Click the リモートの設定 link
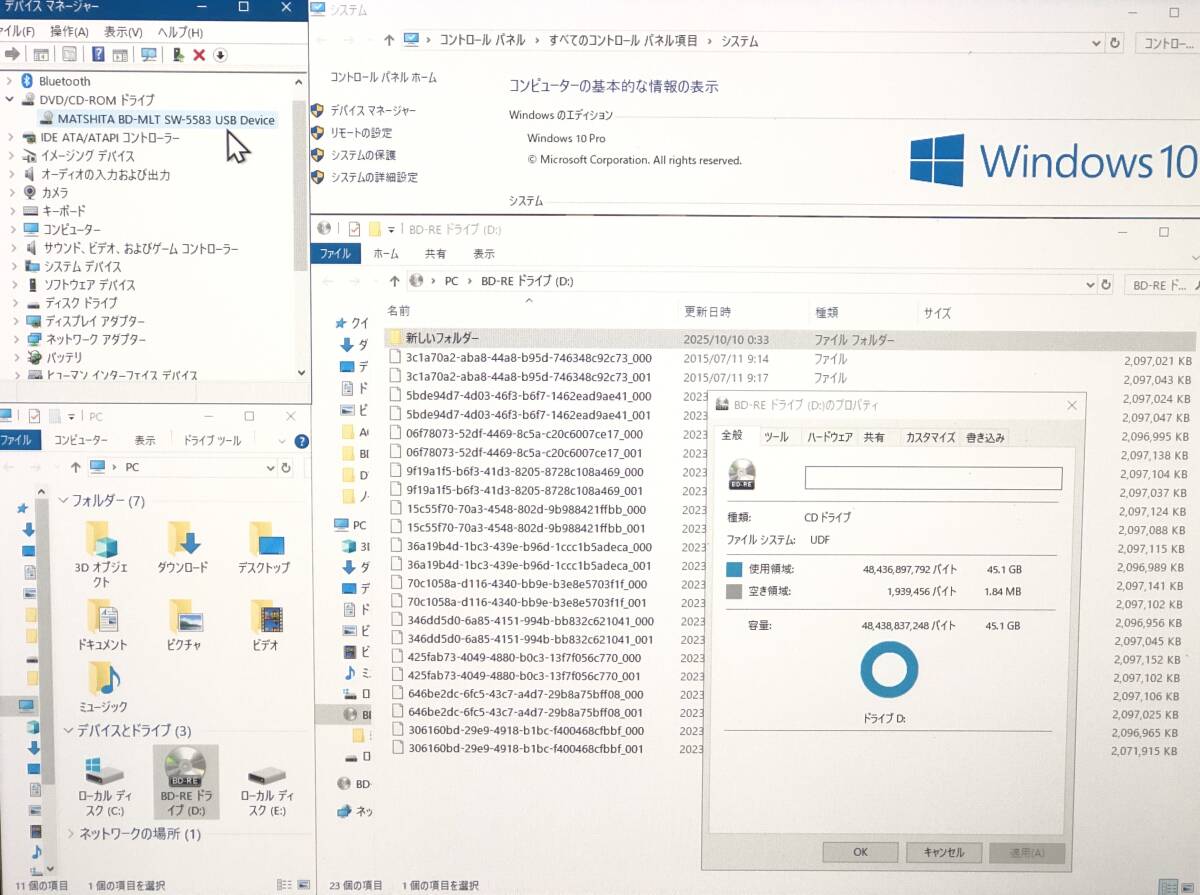Screen dimensions: 1200x895 click(361, 133)
